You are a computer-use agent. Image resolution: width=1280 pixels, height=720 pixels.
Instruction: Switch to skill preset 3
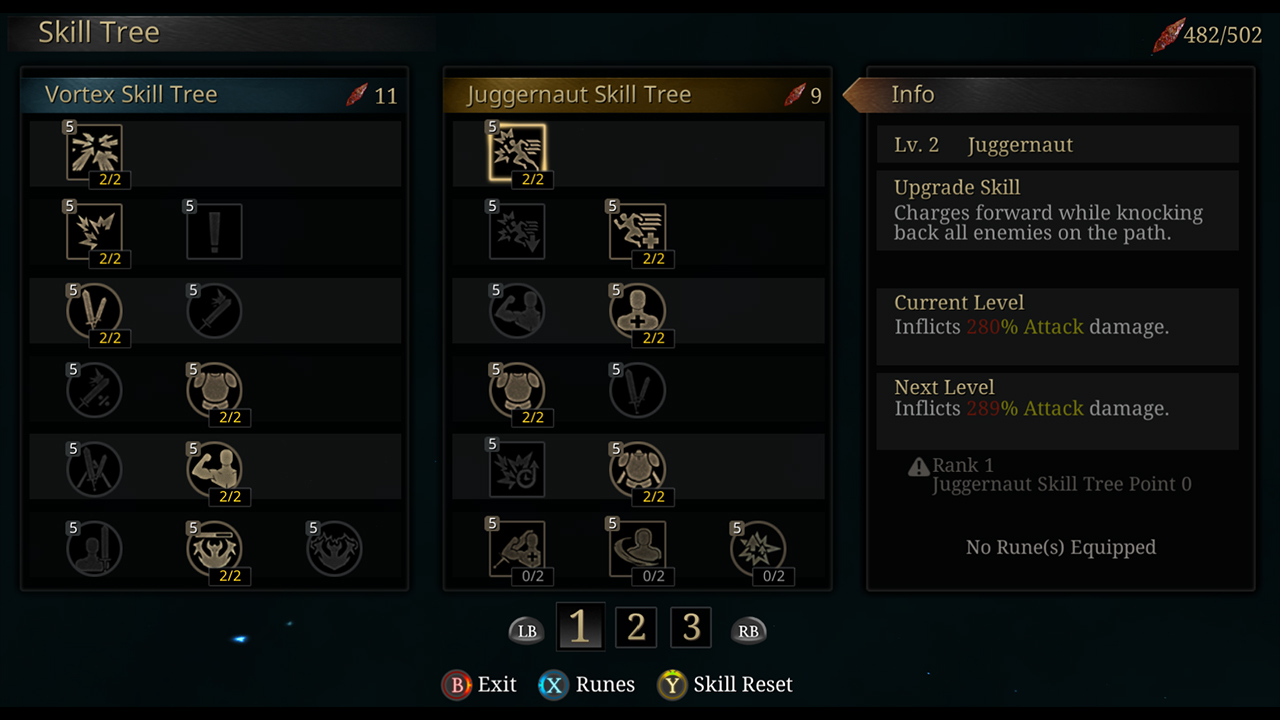[691, 628]
